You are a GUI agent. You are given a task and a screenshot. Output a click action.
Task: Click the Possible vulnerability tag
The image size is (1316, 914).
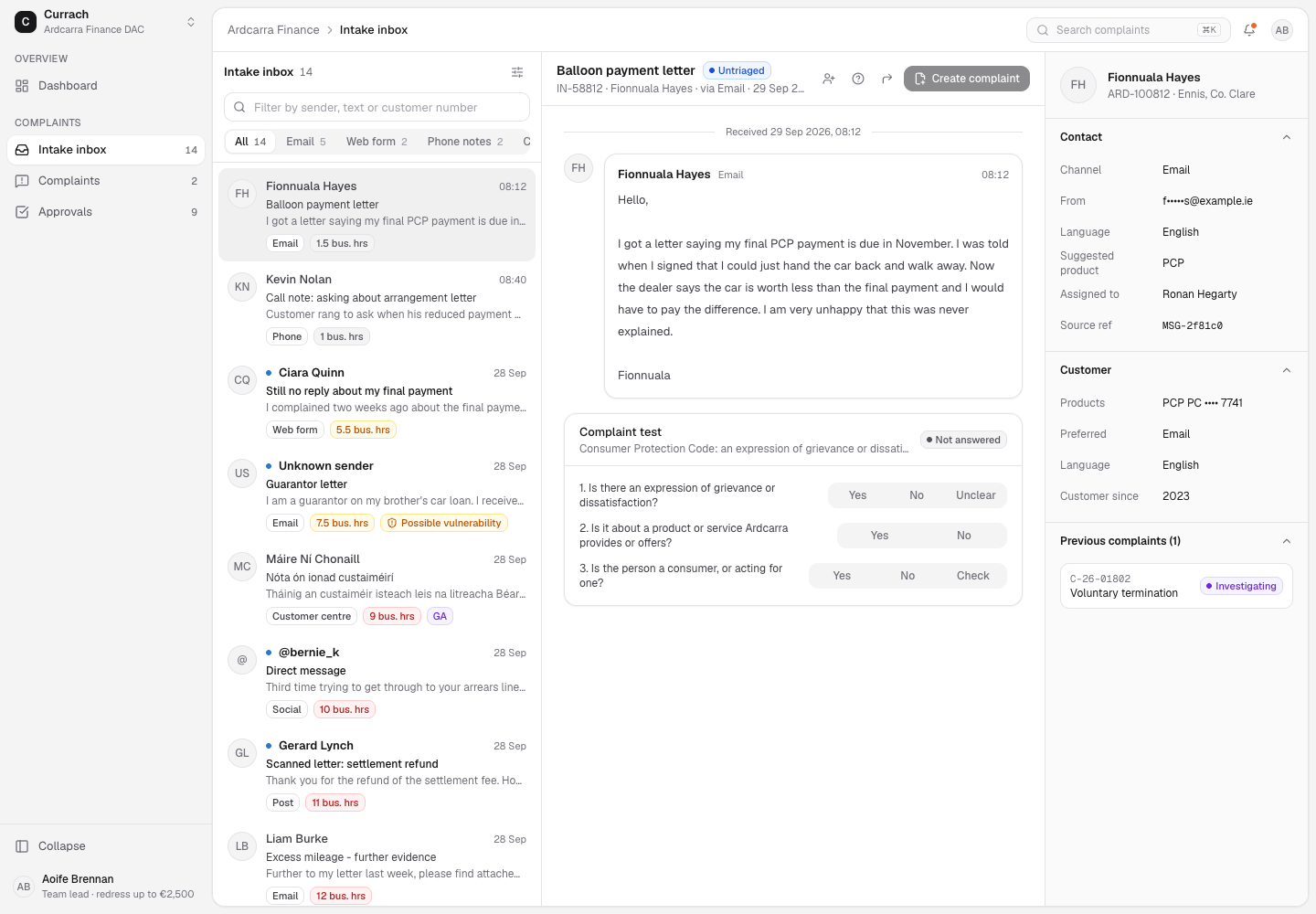[444, 523]
